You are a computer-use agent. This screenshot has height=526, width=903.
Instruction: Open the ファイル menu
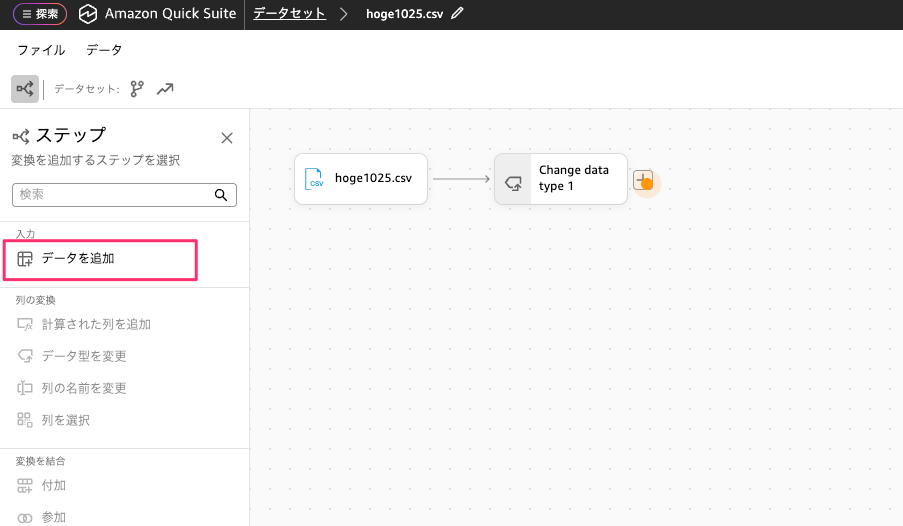[41, 50]
